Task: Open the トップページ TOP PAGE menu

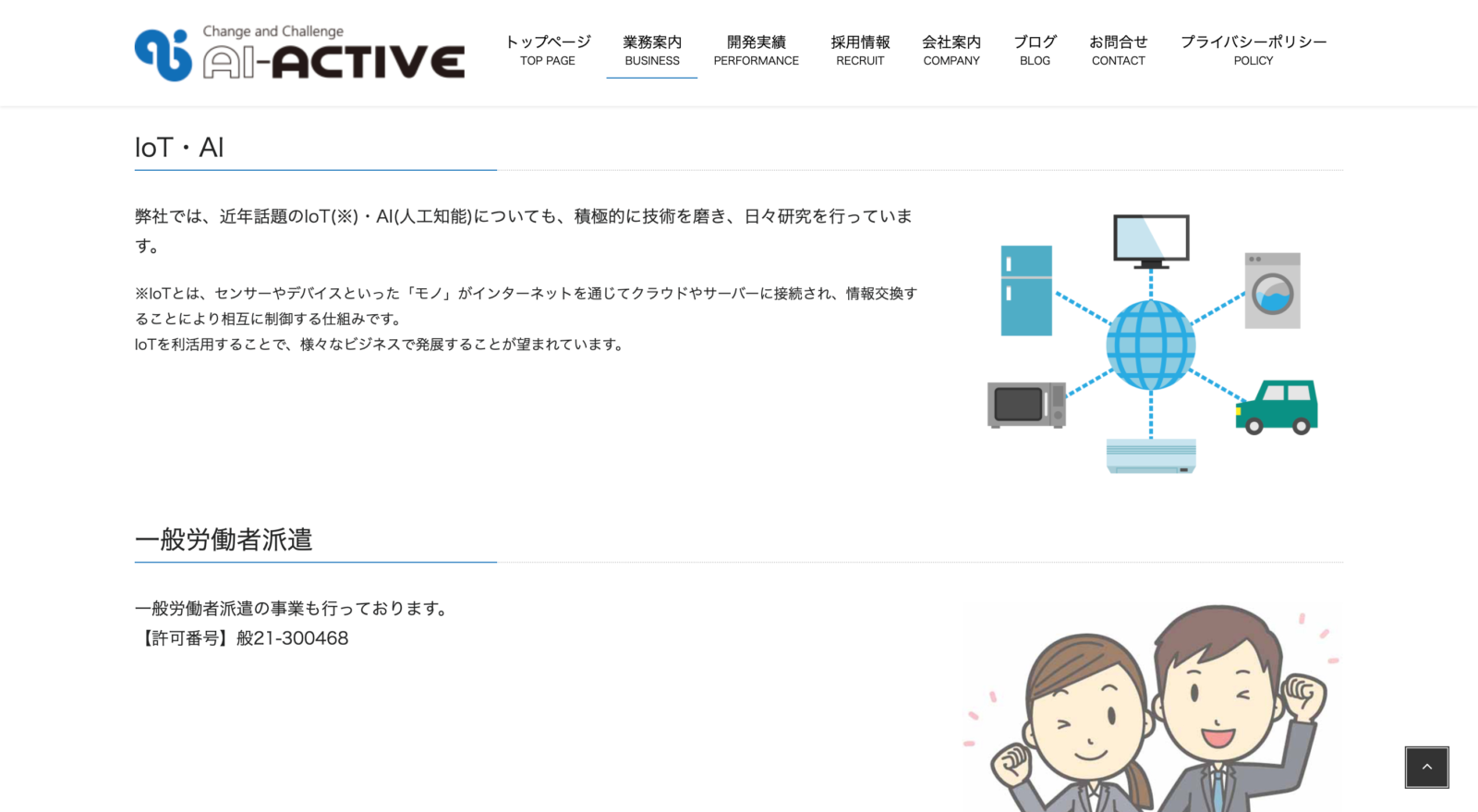Action: click(548, 51)
